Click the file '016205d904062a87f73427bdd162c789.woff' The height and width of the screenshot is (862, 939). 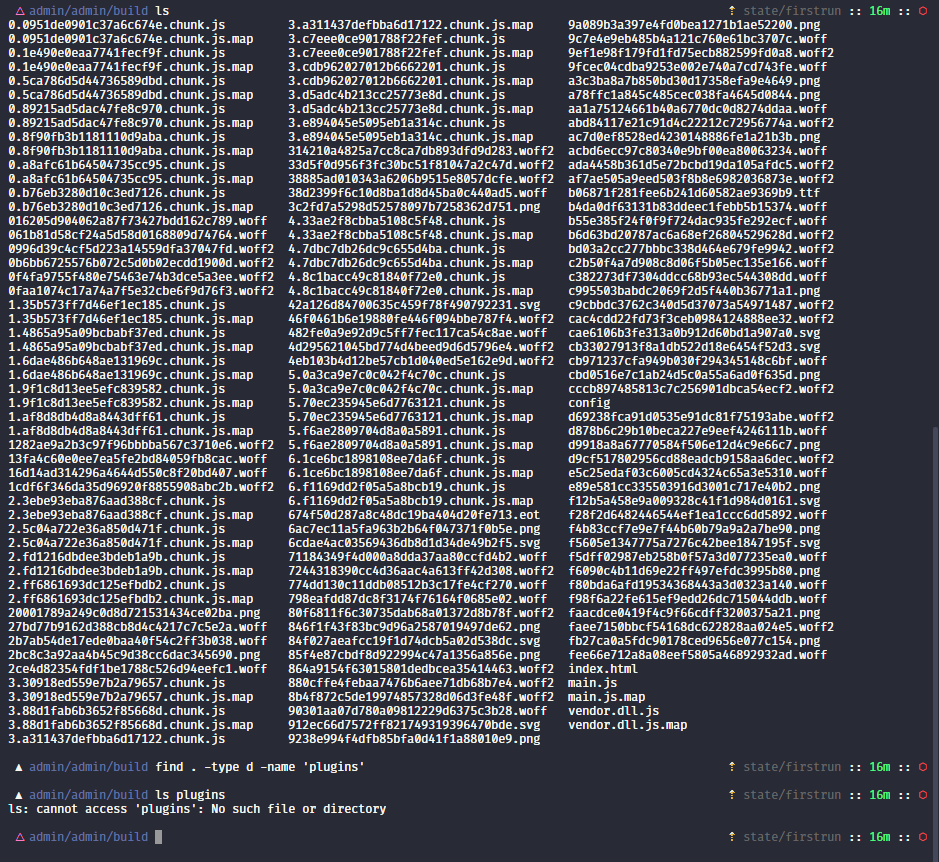(x=138, y=221)
